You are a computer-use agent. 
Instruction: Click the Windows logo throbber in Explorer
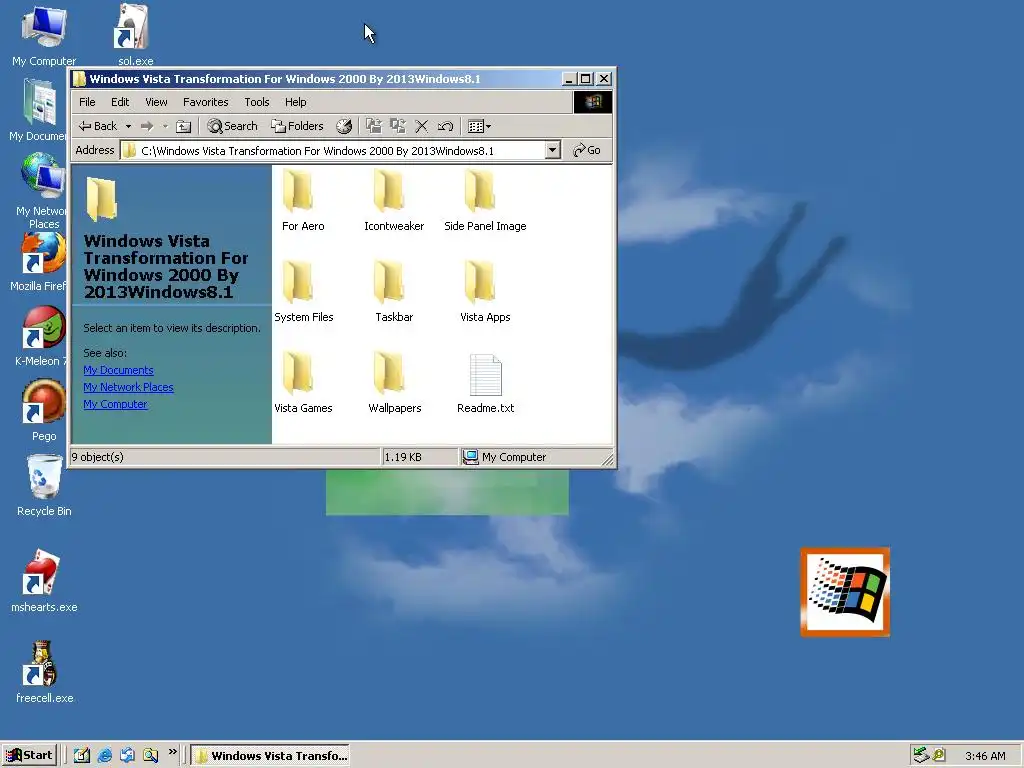pyautogui.click(x=593, y=102)
